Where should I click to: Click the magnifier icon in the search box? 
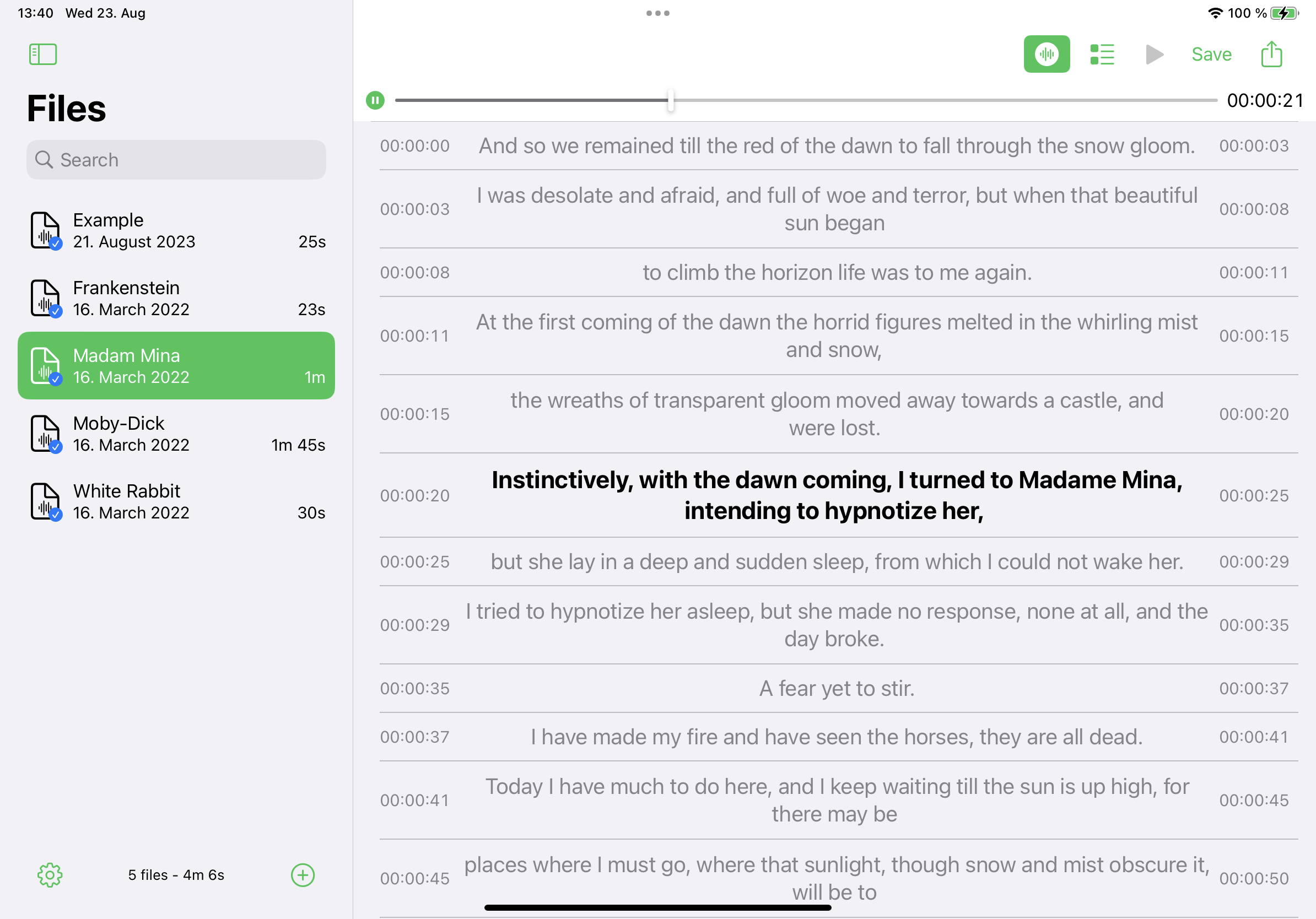pyautogui.click(x=44, y=160)
